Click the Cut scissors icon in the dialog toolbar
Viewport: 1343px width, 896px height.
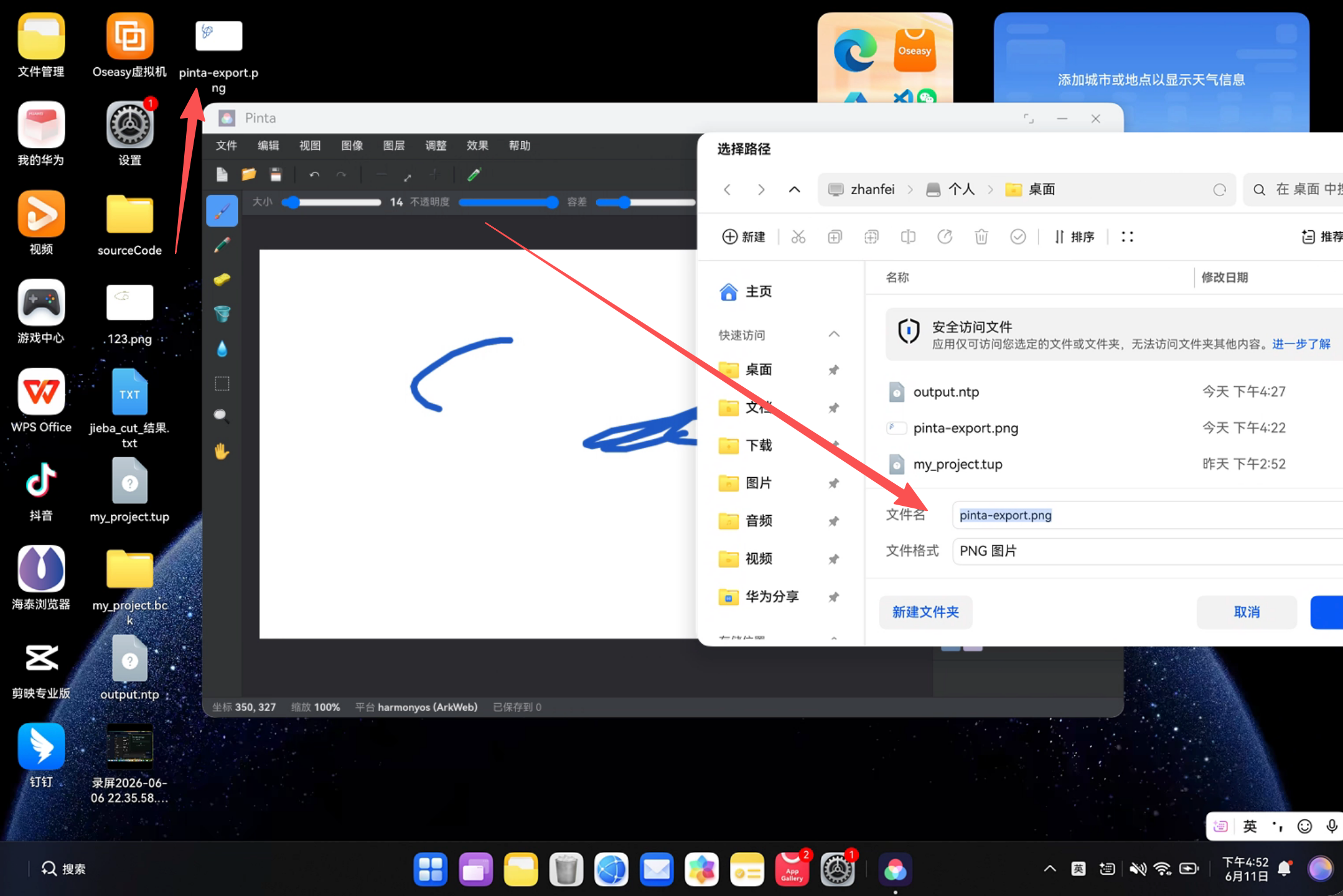point(798,237)
